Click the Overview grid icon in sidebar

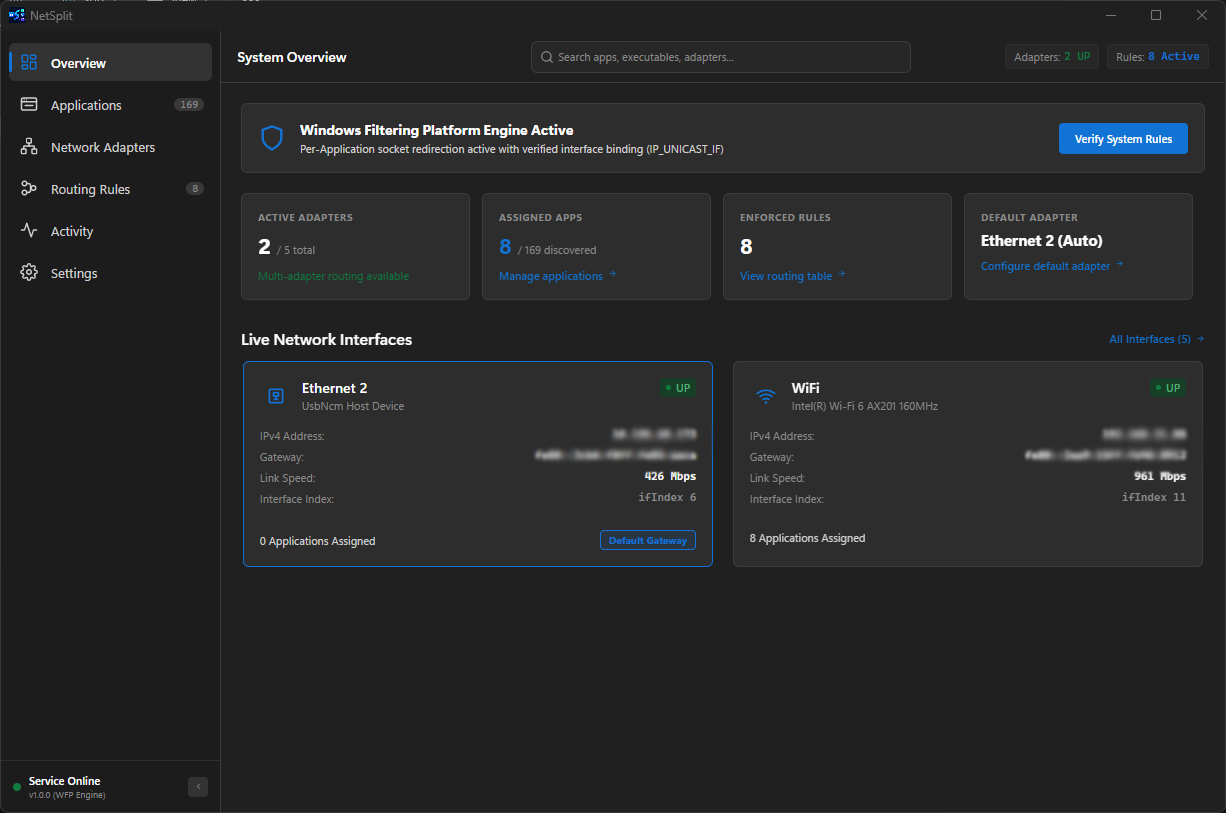pos(29,63)
